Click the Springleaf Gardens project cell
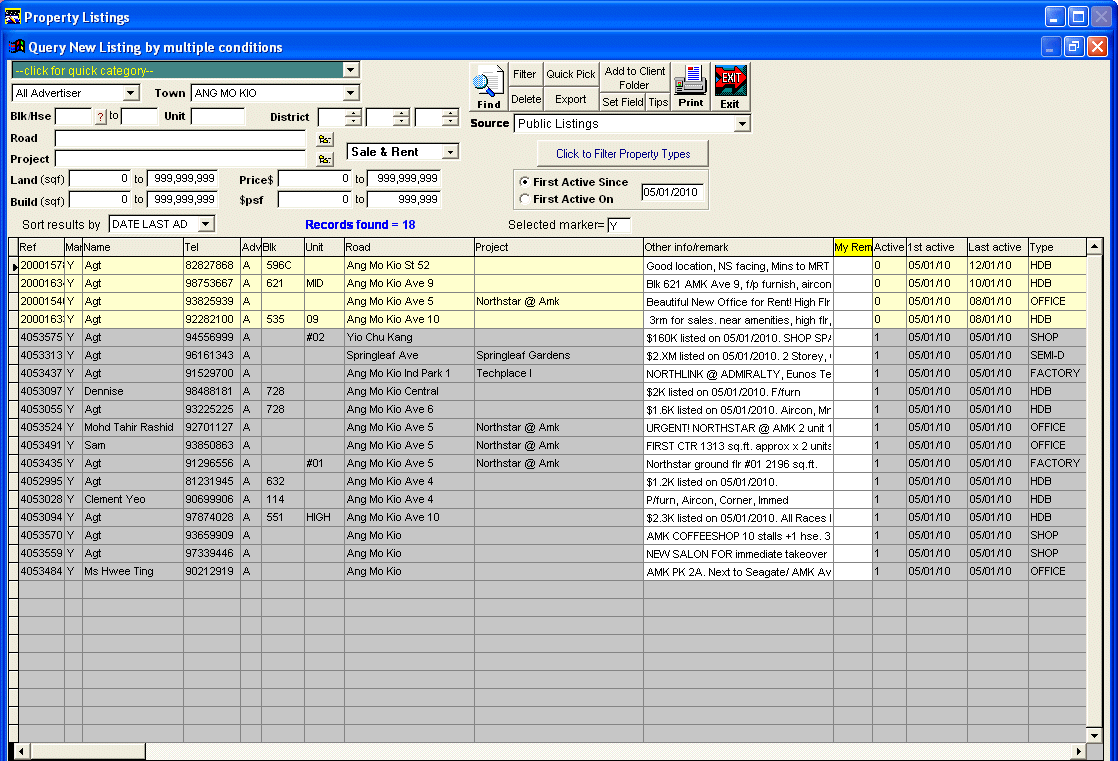 coord(558,355)
